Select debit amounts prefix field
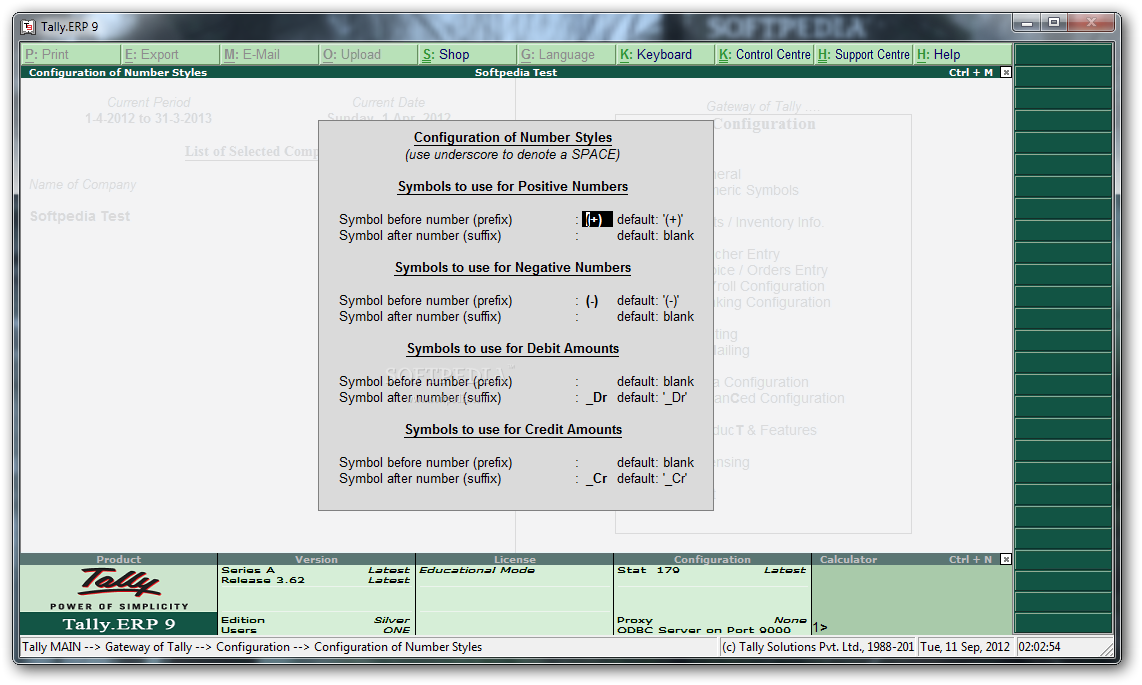Viewport: 1142px width, 685px height. (x=596, y=381)
